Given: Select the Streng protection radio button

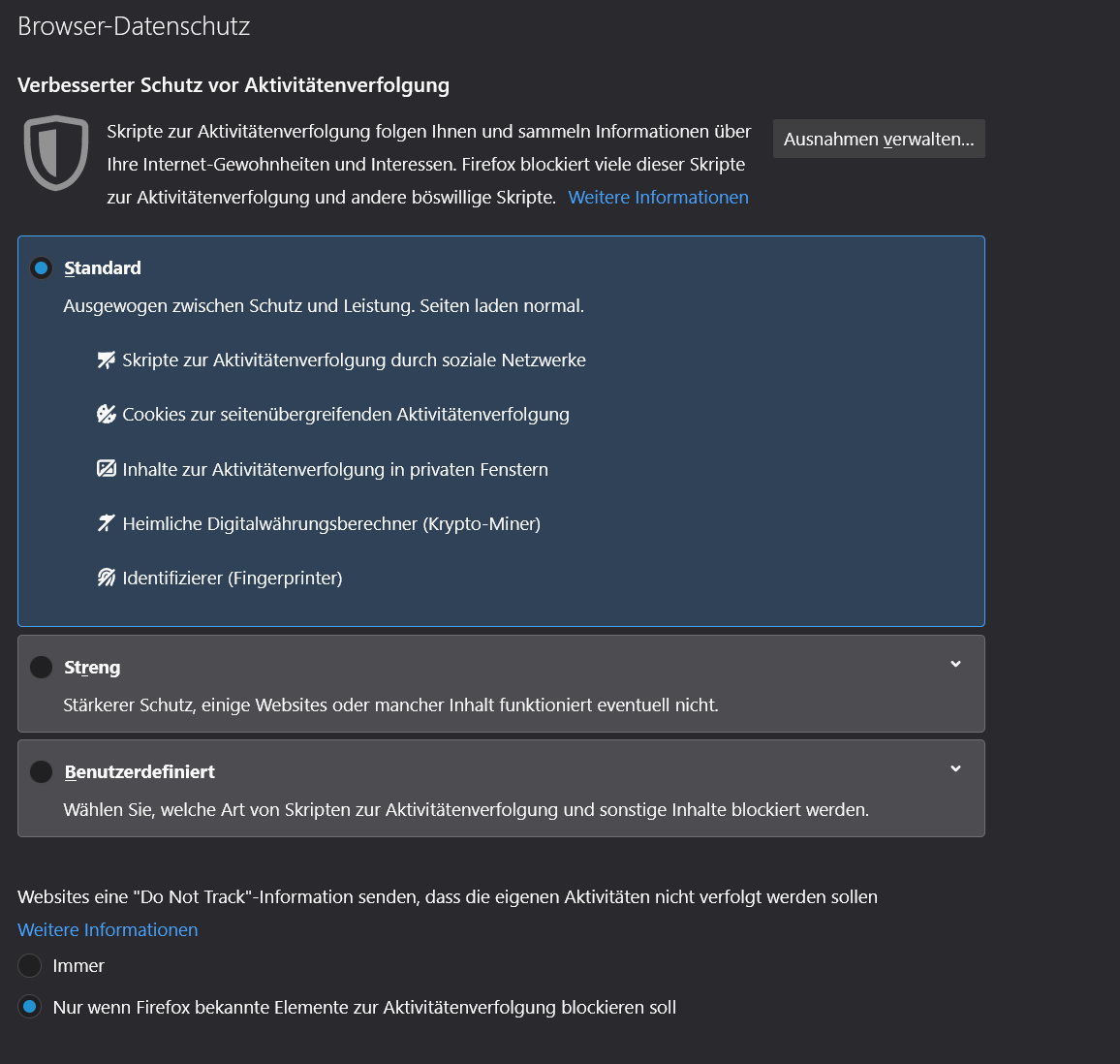Looking at the screenshot, I should (x=41, y=667).
